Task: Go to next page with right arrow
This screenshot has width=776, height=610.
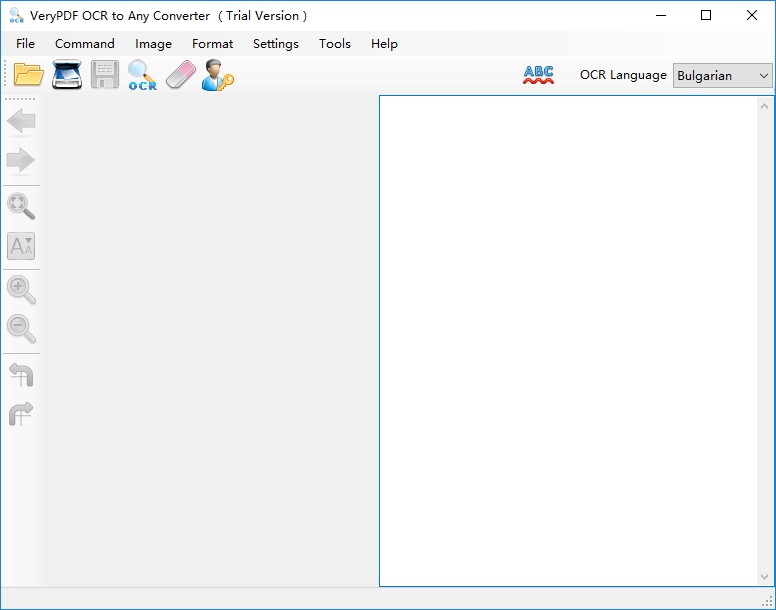Action: (x=21, y=160)
